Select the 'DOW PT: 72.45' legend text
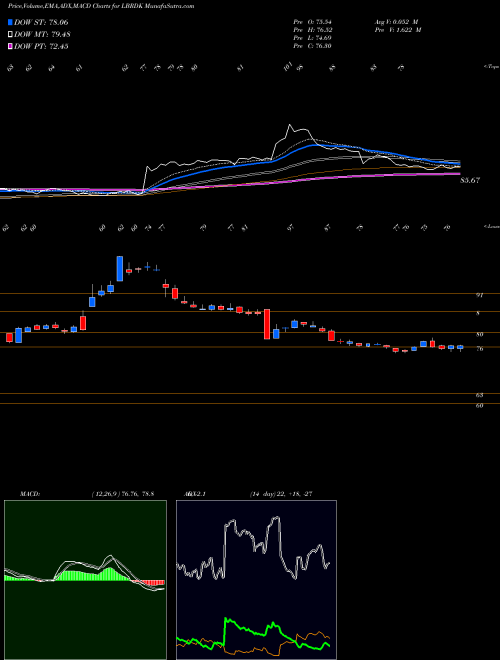500x660 pixels. pyautogui.click(x=41, y=46)
